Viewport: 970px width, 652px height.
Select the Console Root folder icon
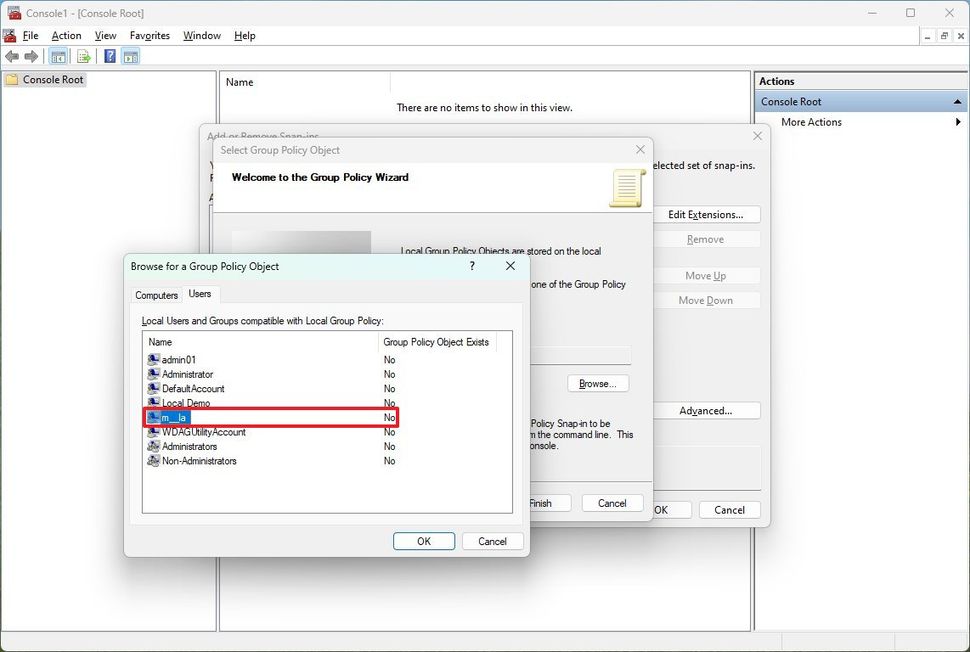(13, 79)
